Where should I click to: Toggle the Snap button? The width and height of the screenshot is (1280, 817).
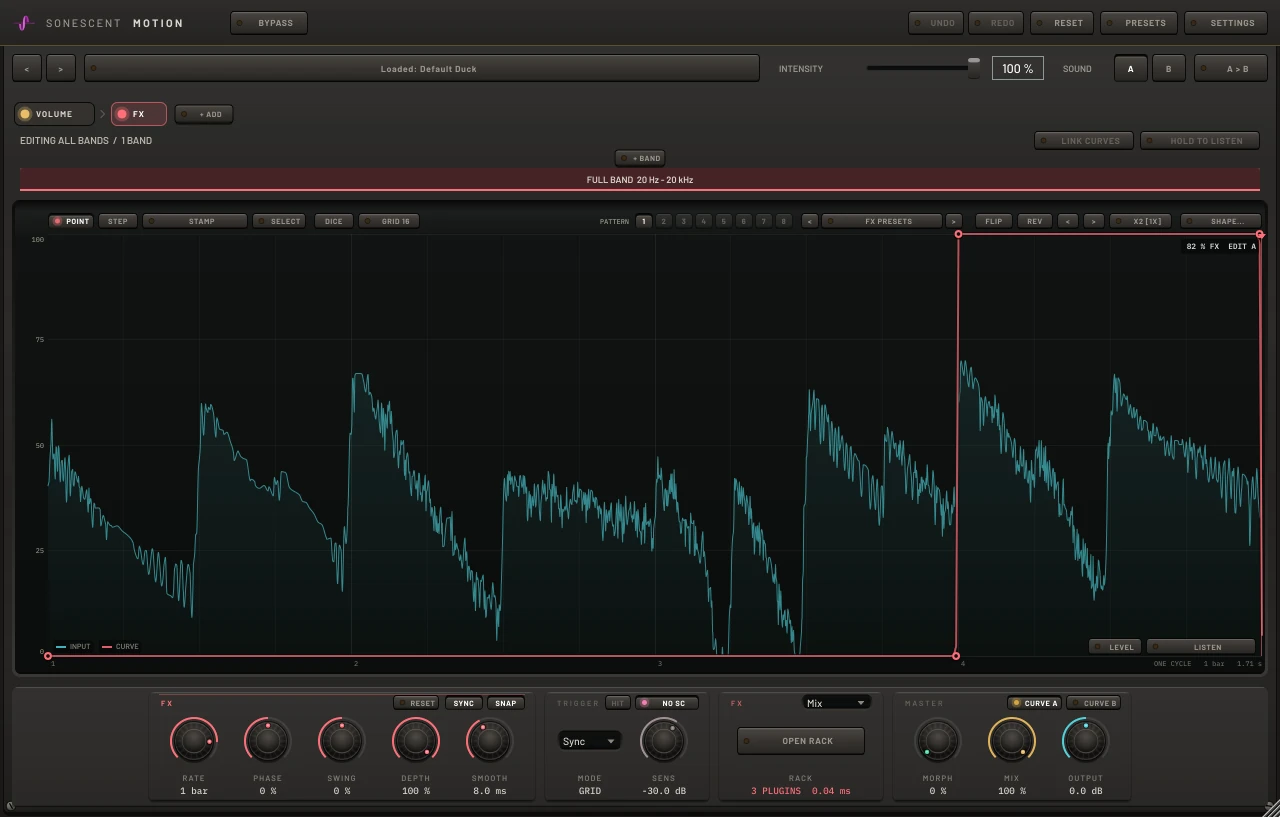click(x=506, y=703)
